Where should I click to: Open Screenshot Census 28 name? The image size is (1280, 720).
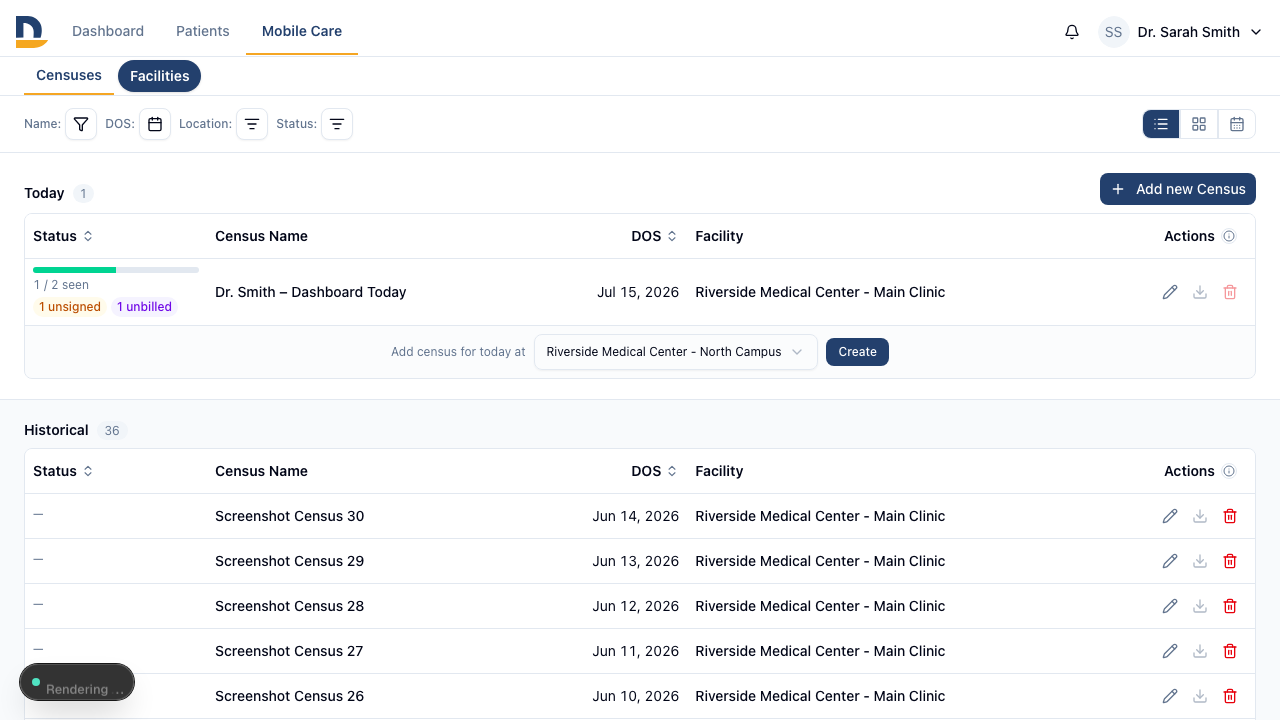click(x=290, y=606)
